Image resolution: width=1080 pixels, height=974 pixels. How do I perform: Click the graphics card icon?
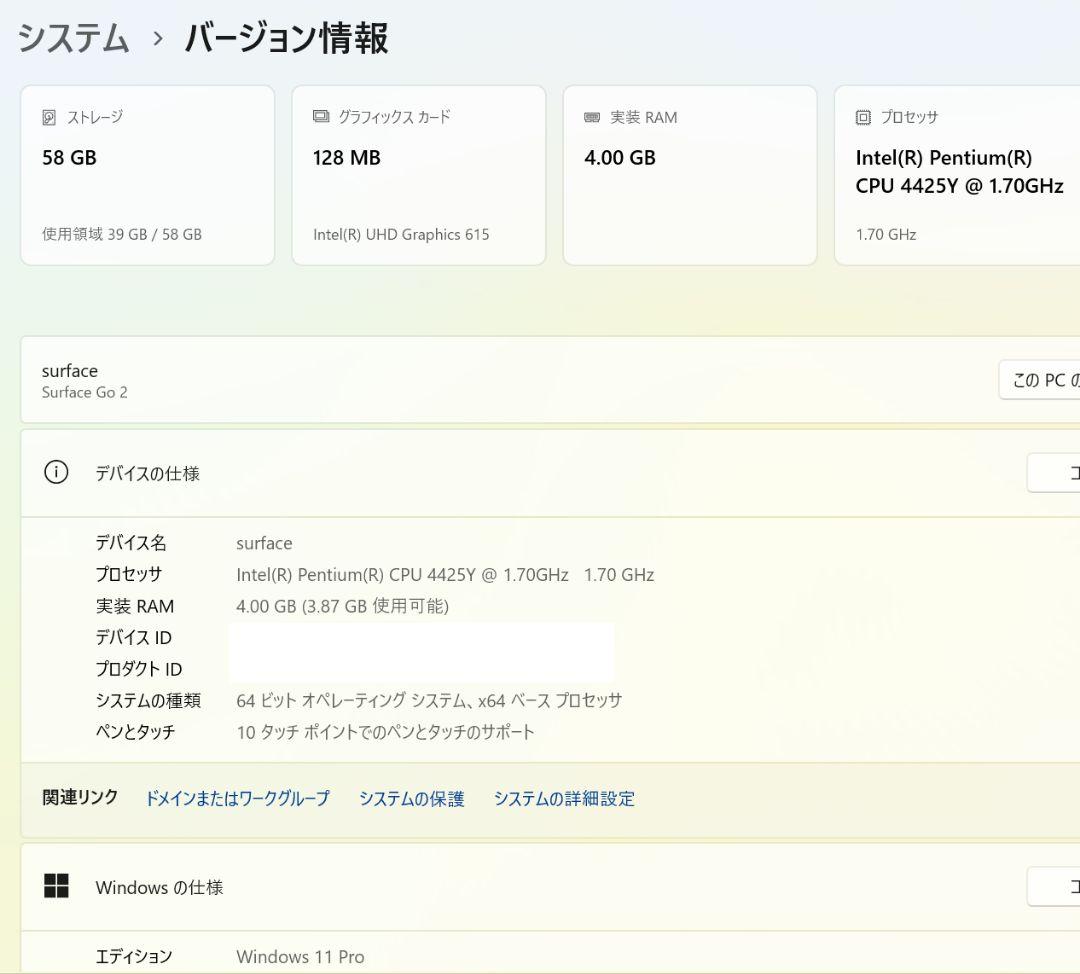point(321,116)
